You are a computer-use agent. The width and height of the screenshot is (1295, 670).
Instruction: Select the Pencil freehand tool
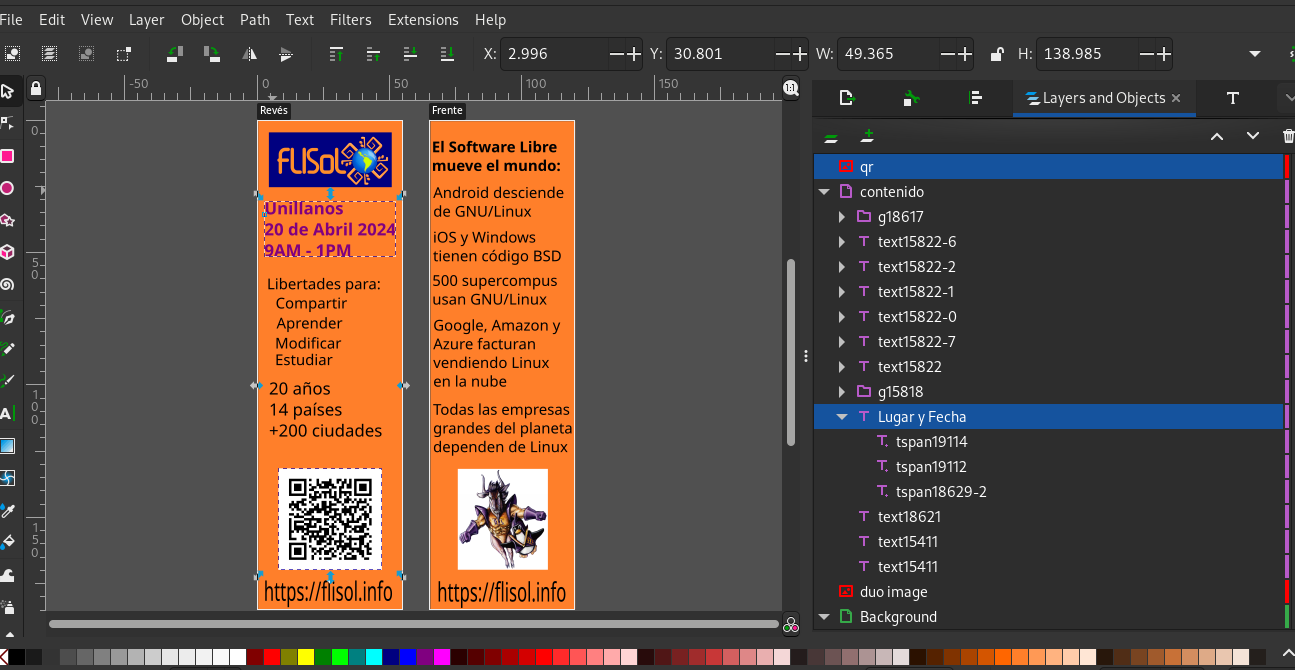tap(8, 349)
